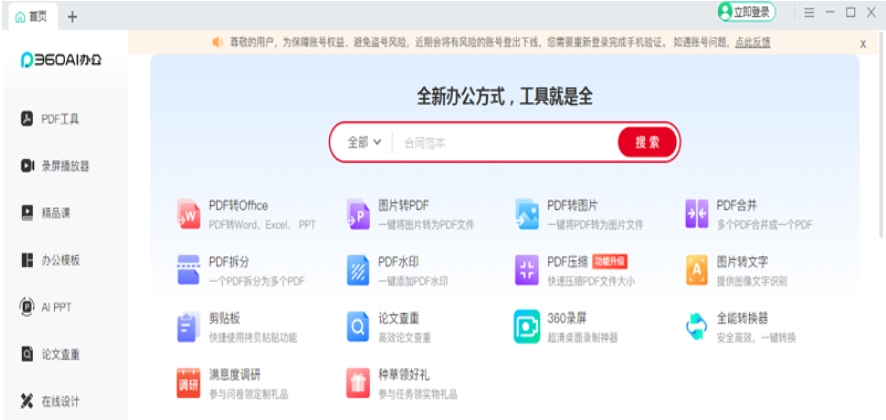The image size is (886, 420).
Task: Click the 360AI办公 logo
Action: click(61, 59)
